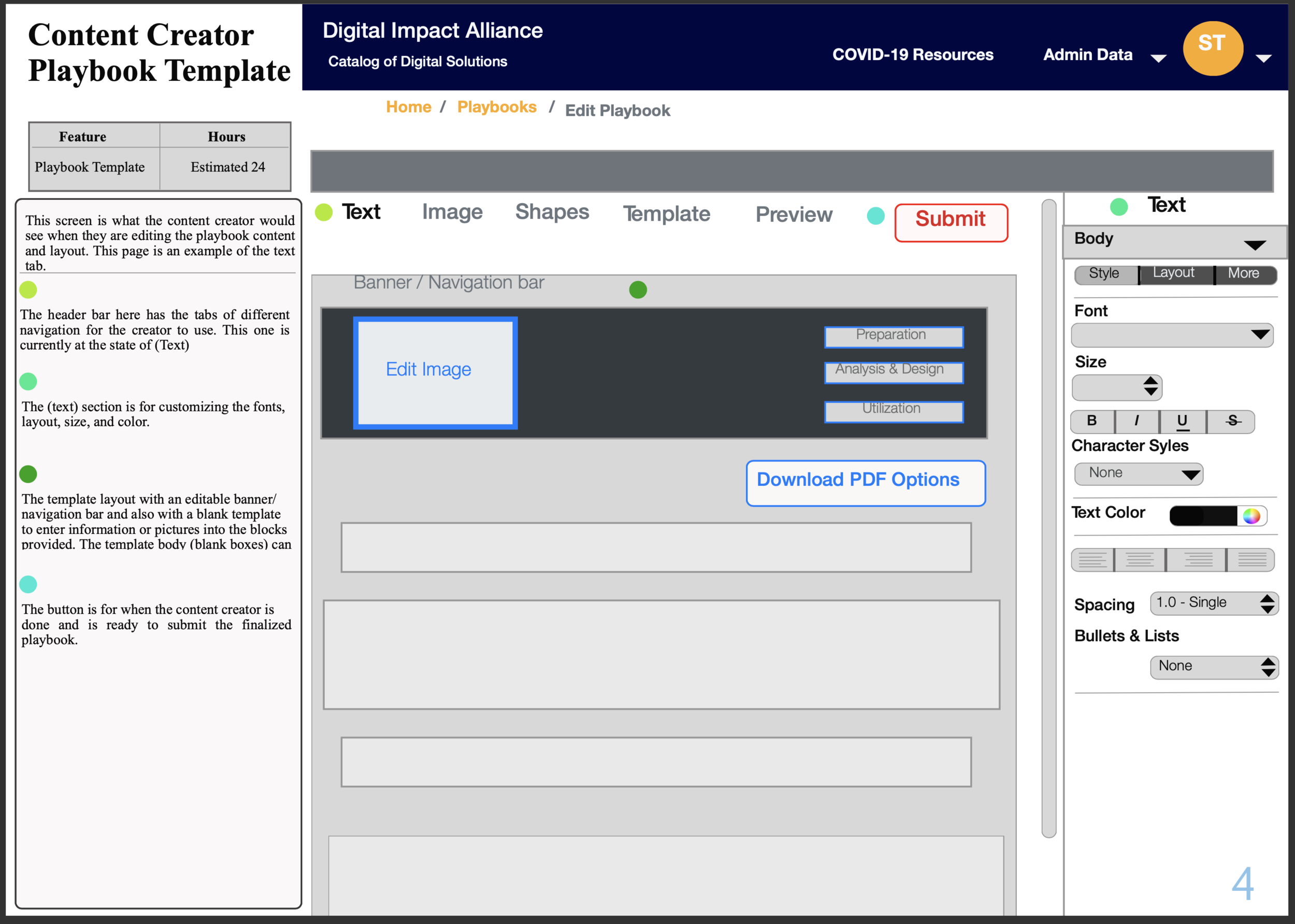
Task: Toggle Bold text formatting
Action: pos(1092,421)
